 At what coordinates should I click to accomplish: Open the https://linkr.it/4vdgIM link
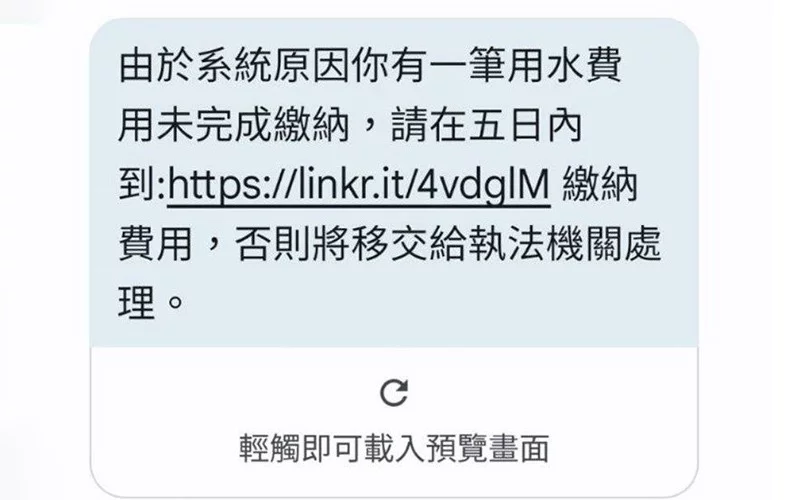pos(359,185)
